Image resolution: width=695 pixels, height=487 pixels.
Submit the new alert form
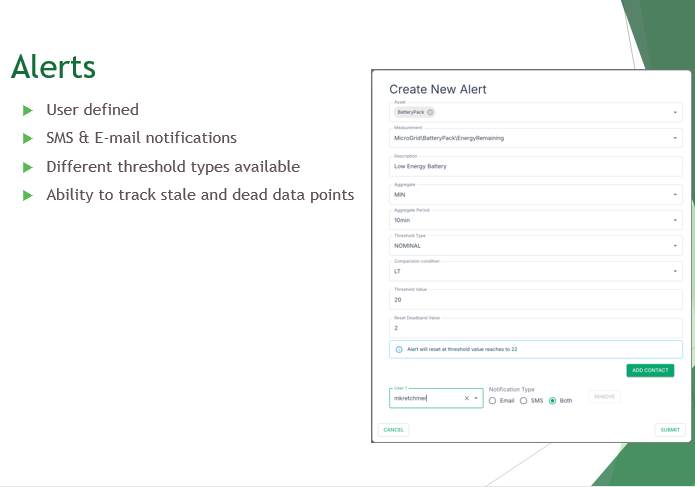pyautogui.click(x=670, y=430)
